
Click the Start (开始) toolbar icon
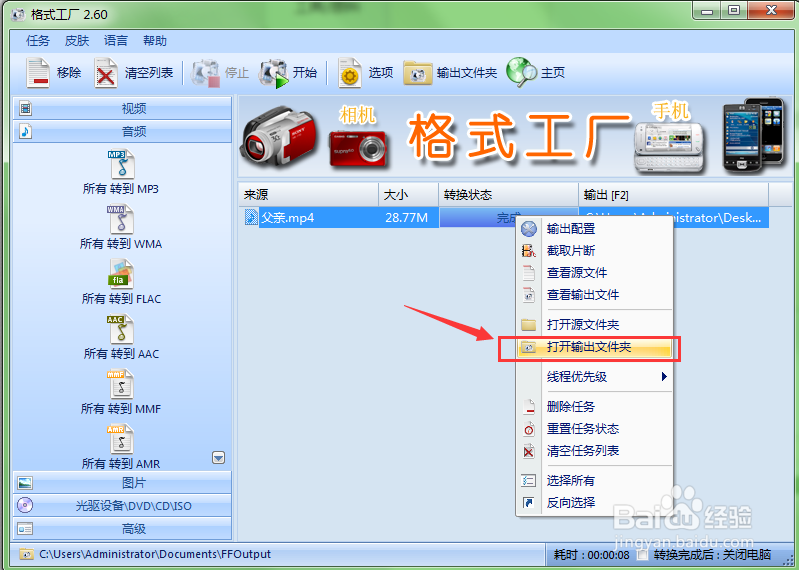pos(274,73)
